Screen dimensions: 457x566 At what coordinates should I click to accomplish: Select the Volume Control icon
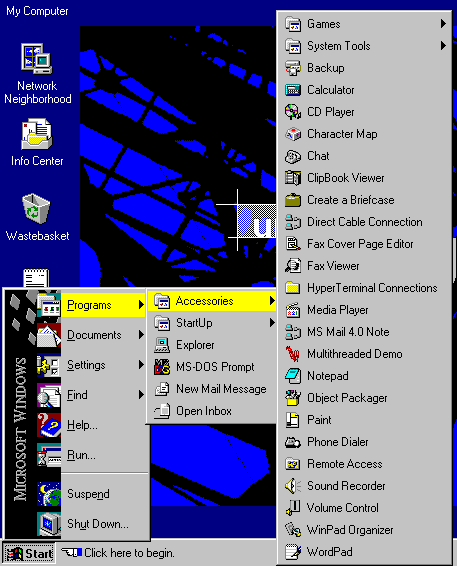coord(293,508)
